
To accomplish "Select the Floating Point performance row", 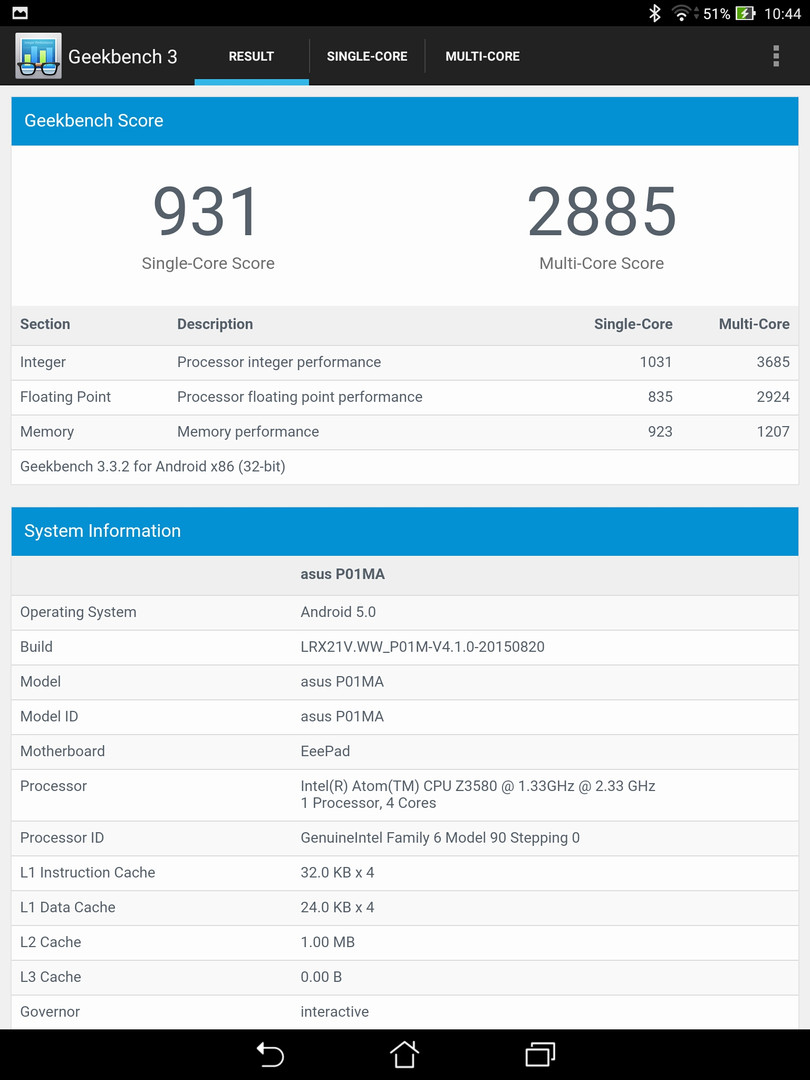I will pyautogui.click(x=404, y=397).
